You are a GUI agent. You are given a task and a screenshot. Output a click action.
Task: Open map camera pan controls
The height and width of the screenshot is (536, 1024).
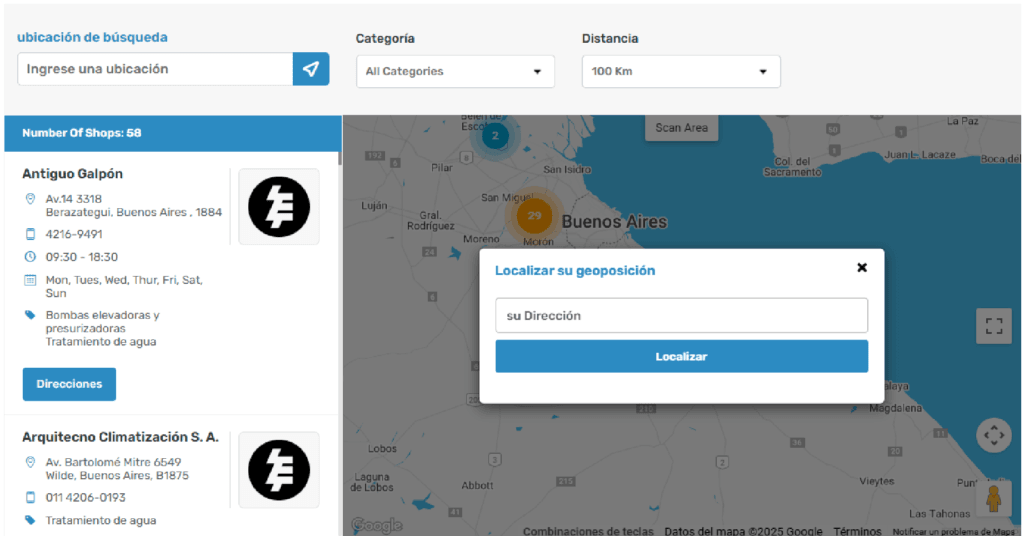993,435
